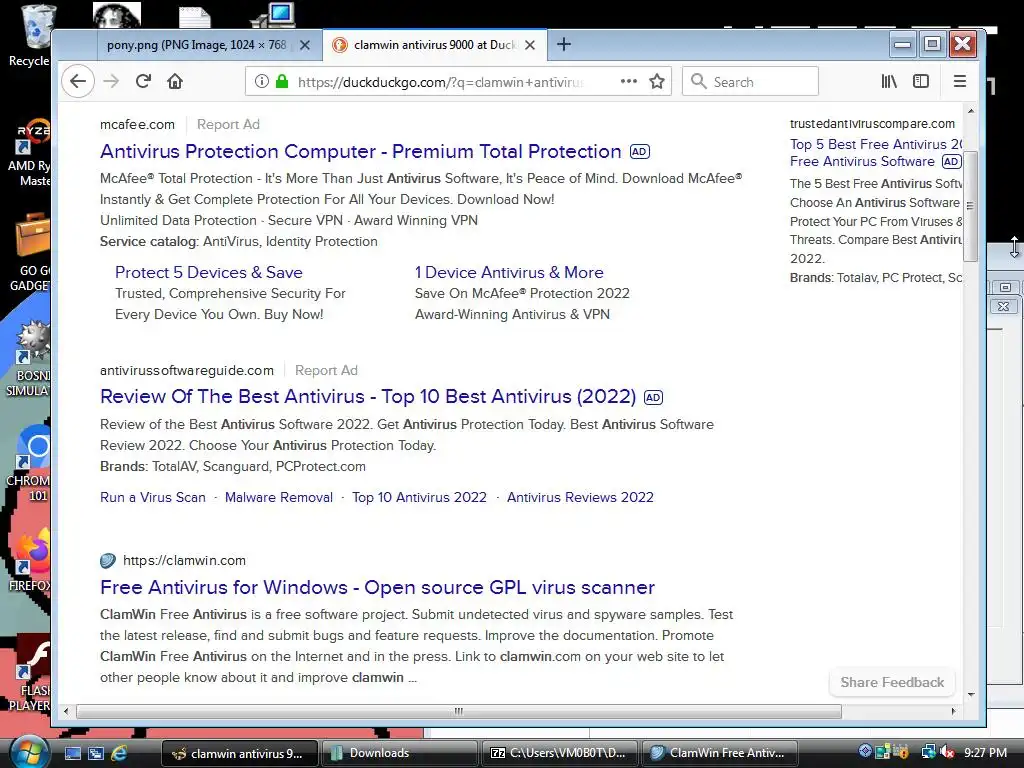Click the ClamWin favicon beside clamwin.com
The width and height of the screenshot is (1024, 768).
click(x=108, y=560)
